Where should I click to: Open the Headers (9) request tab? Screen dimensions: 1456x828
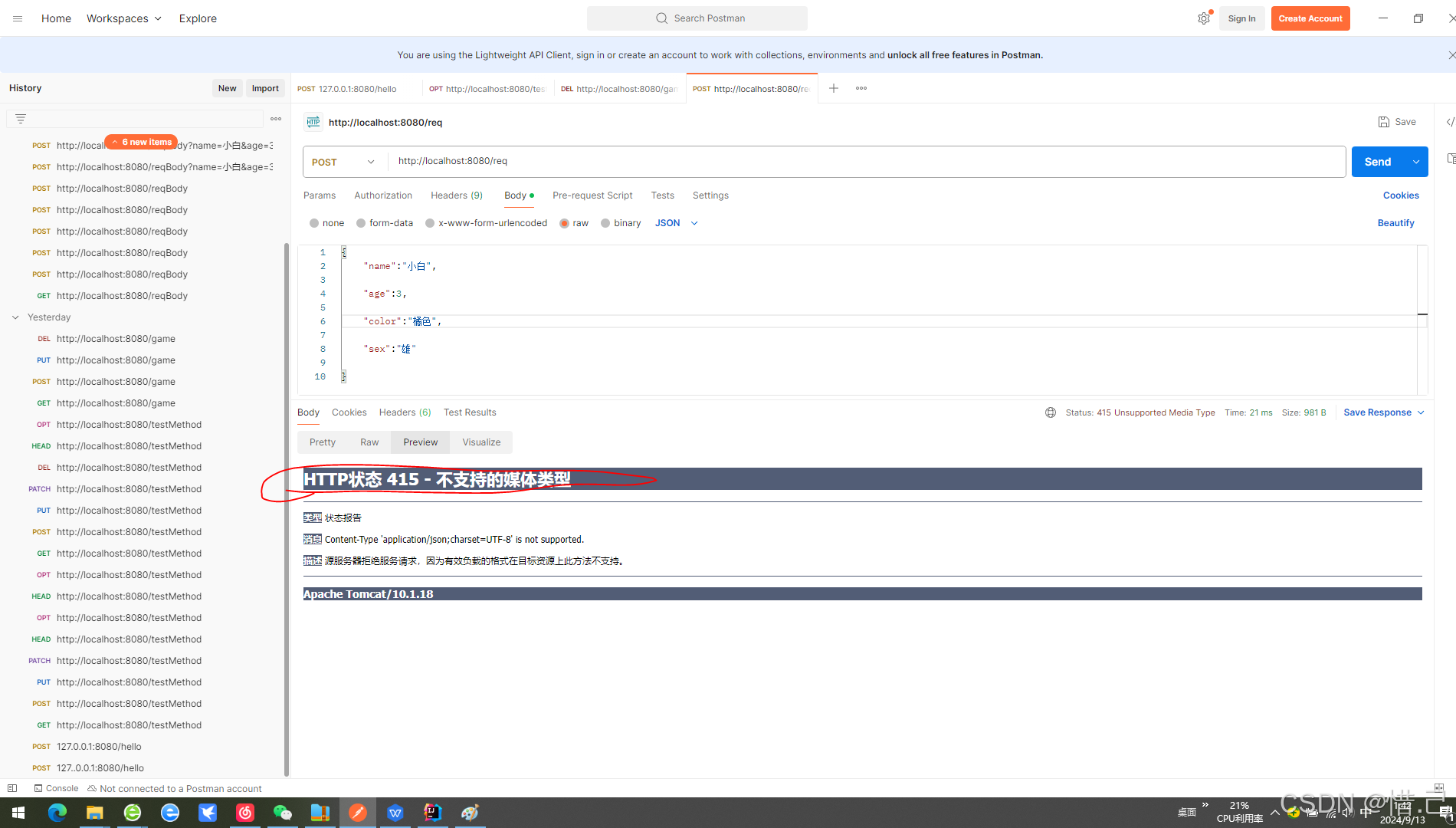tap(457, 195)
